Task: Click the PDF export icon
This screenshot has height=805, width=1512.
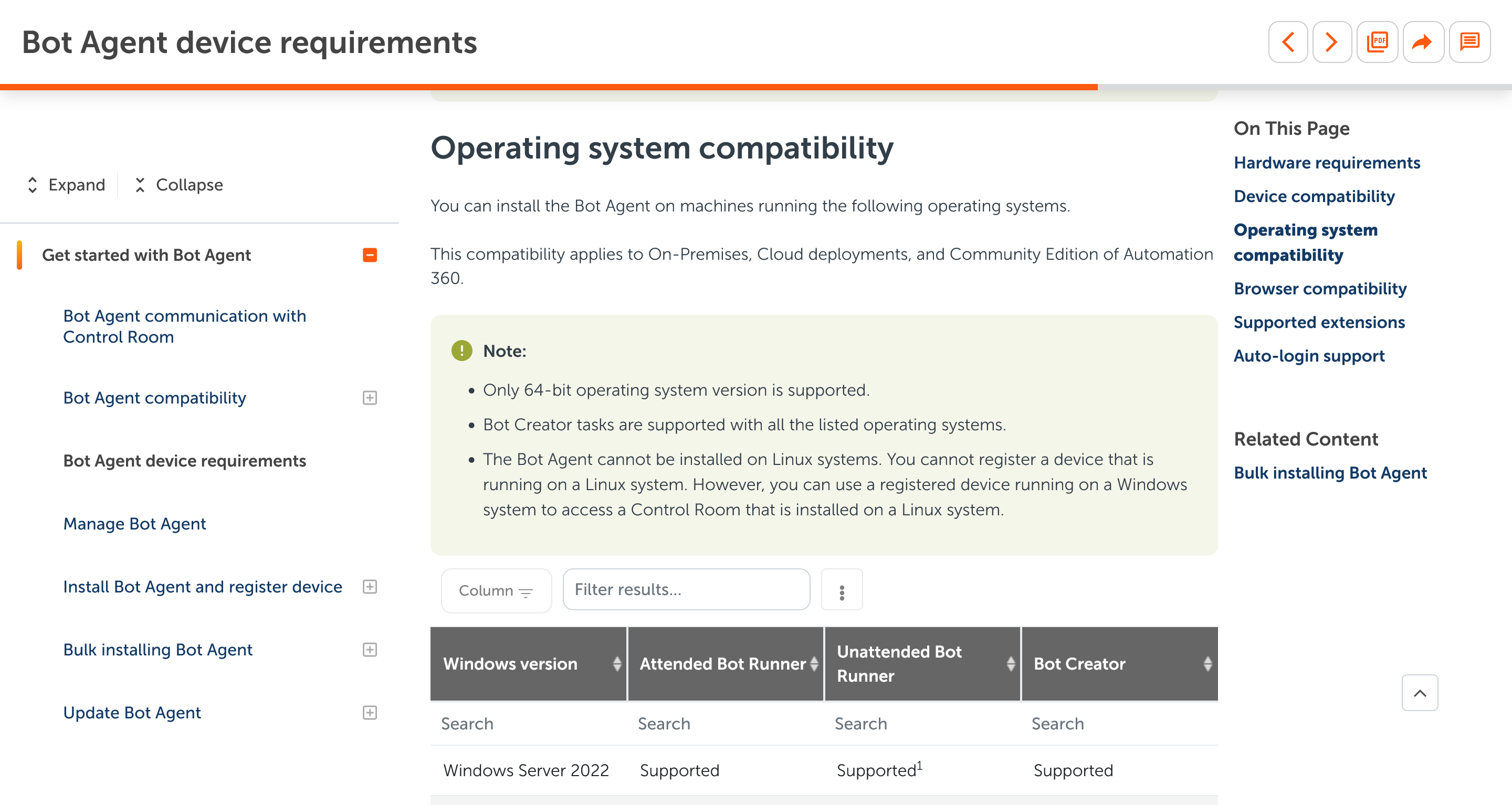Action: tap(1377, 43)
